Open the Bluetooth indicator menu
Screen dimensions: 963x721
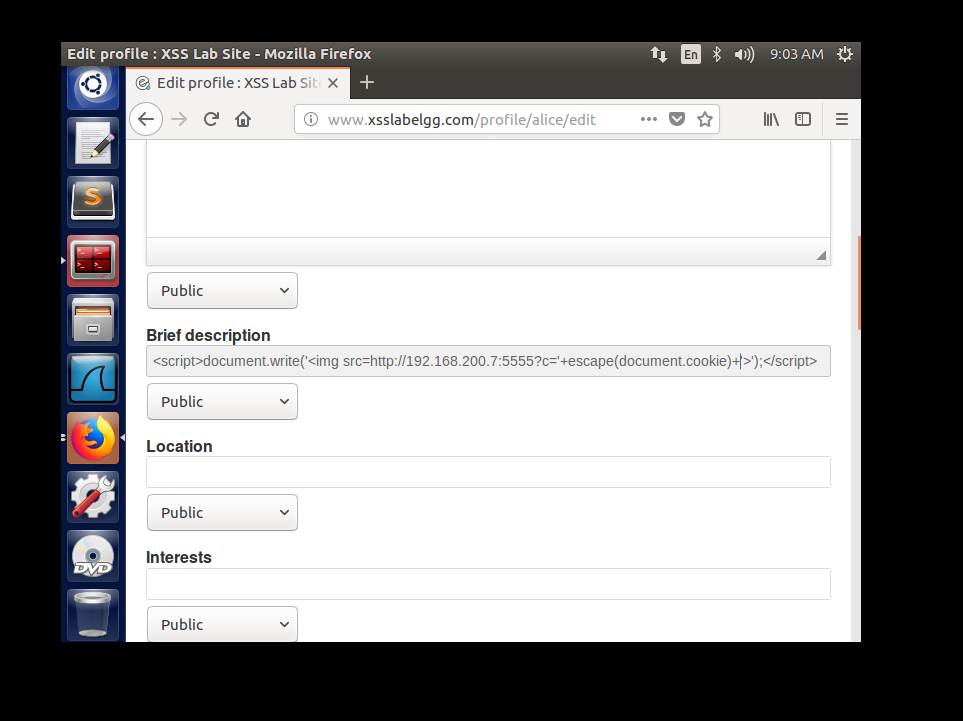click(717, 54)
